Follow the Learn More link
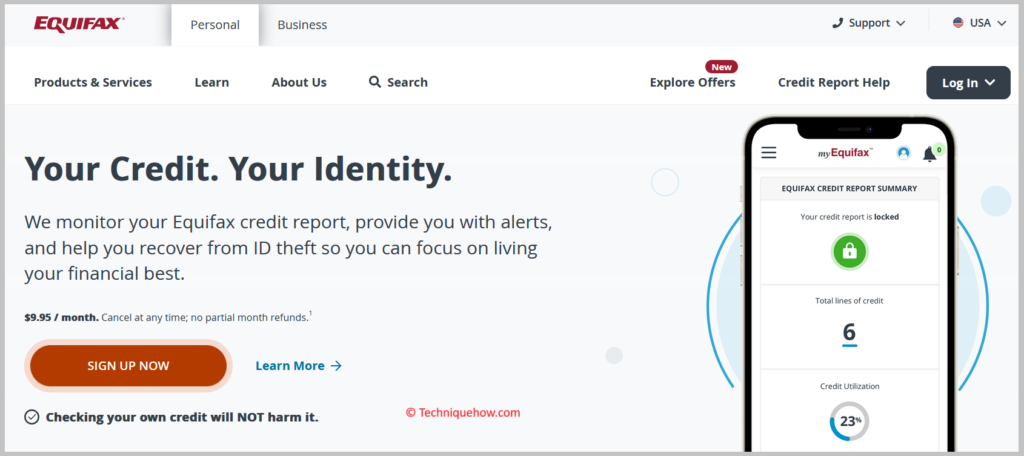Image resolution: width=1024 pixels, height=456 pixels. [x=298, y=366]
